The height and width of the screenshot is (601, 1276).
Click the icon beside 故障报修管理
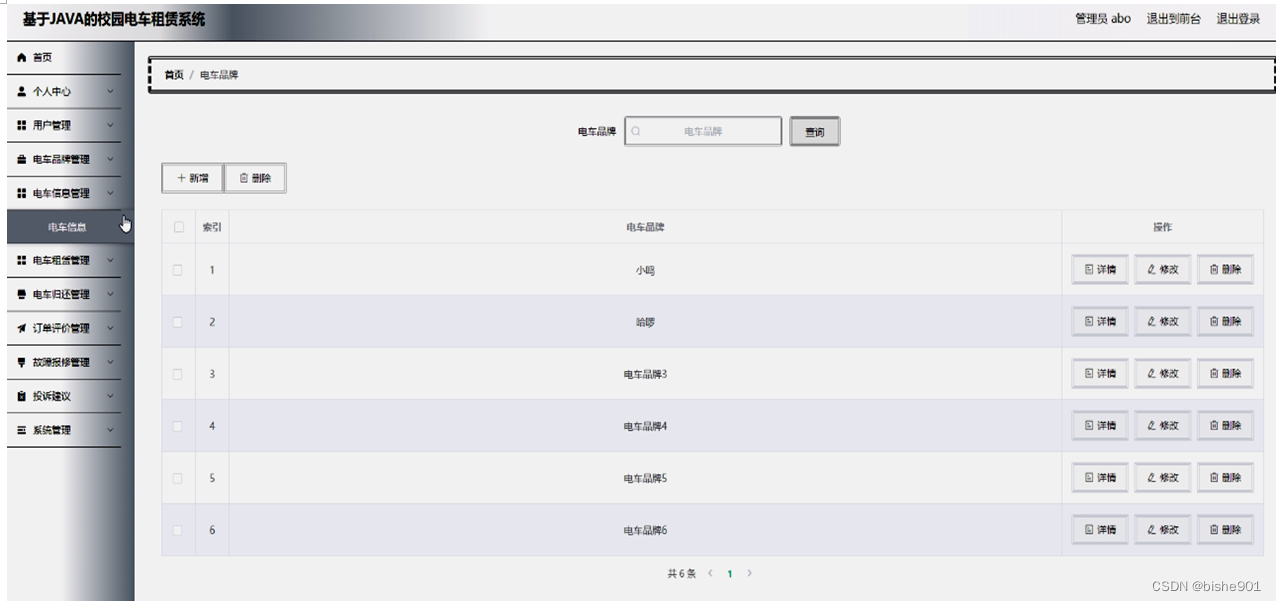[22, 362]
